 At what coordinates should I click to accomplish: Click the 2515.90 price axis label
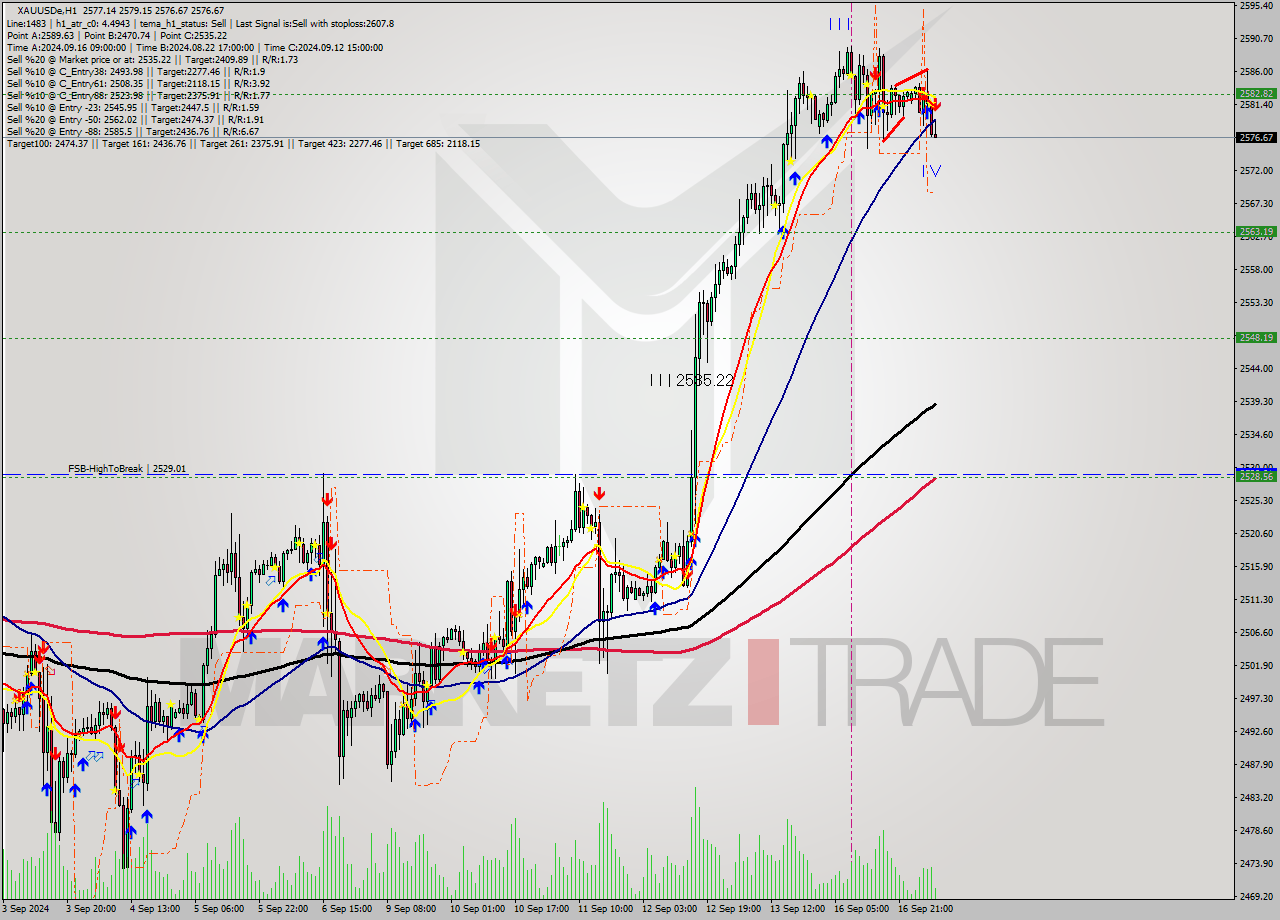tap(1256, 567)
